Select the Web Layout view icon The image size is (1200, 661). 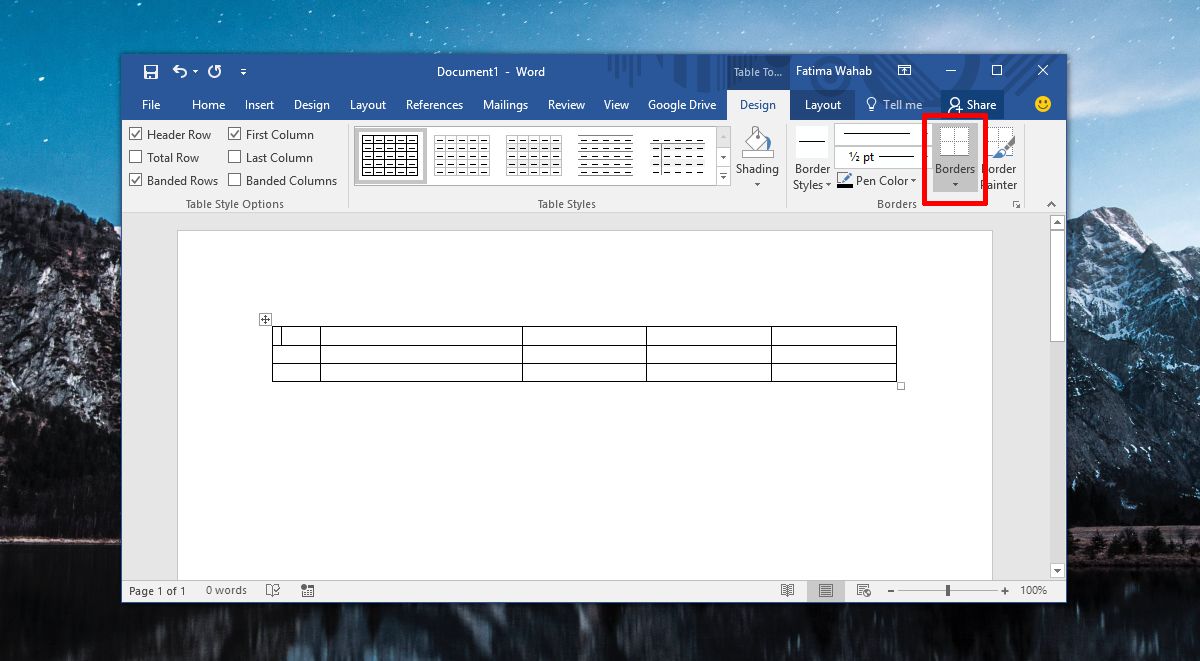pos(862,590)
